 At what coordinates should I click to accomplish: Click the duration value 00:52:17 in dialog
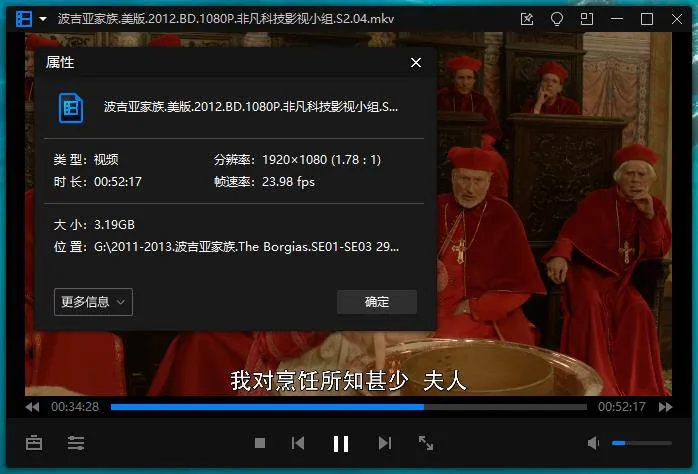pyautogui.click(x=118, y=182)
